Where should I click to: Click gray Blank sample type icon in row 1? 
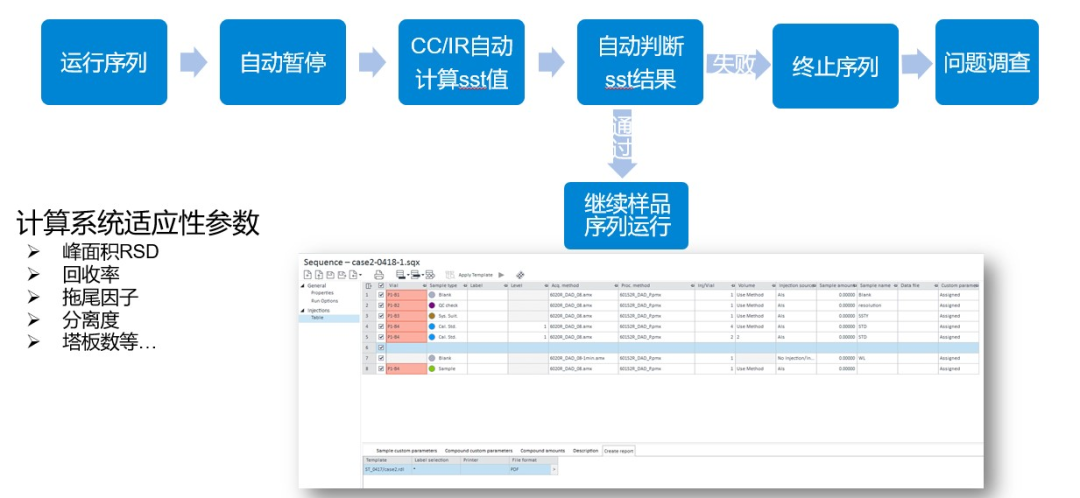pos(432,295)
